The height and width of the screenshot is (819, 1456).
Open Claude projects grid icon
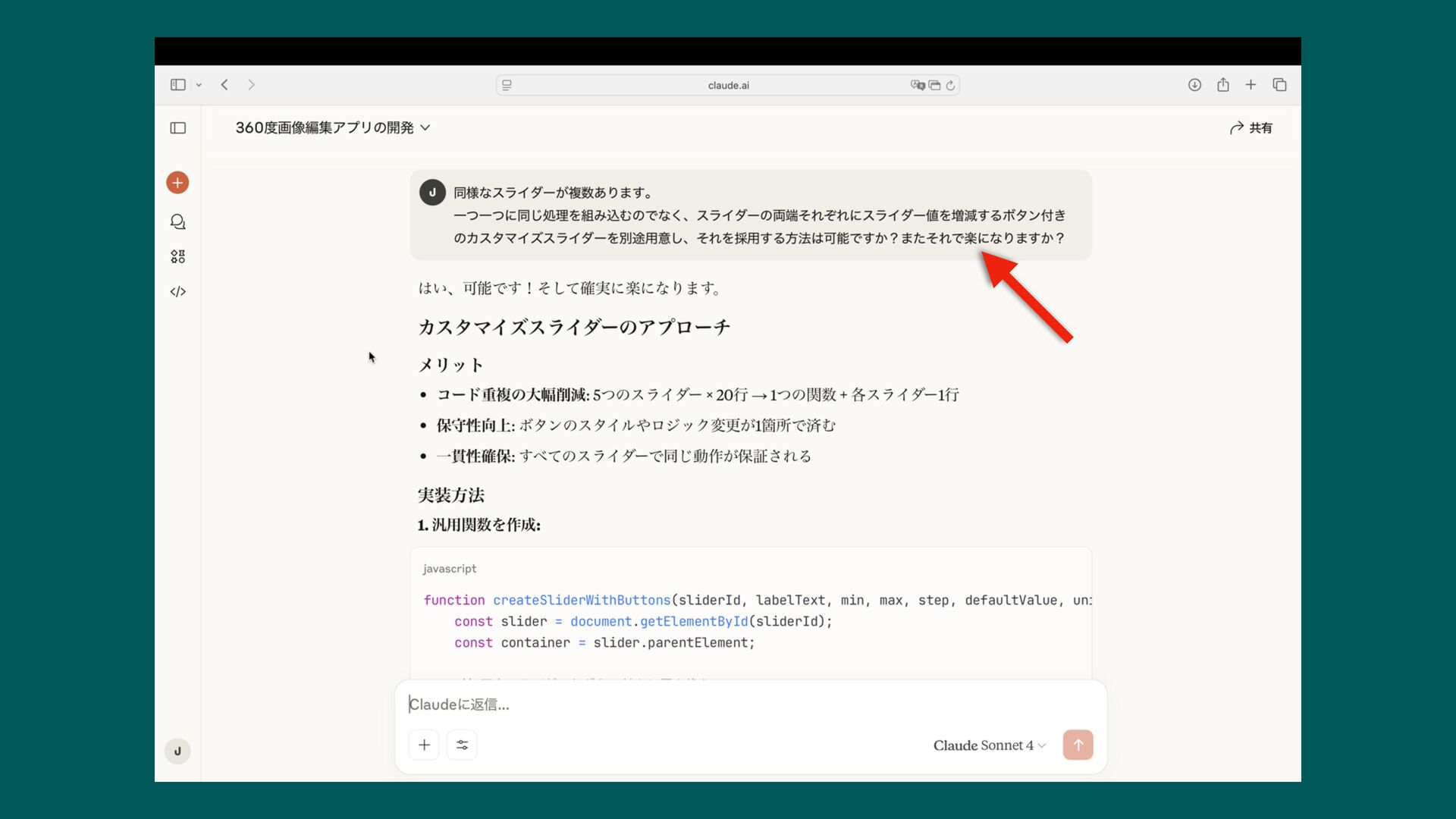click(177, 257)
